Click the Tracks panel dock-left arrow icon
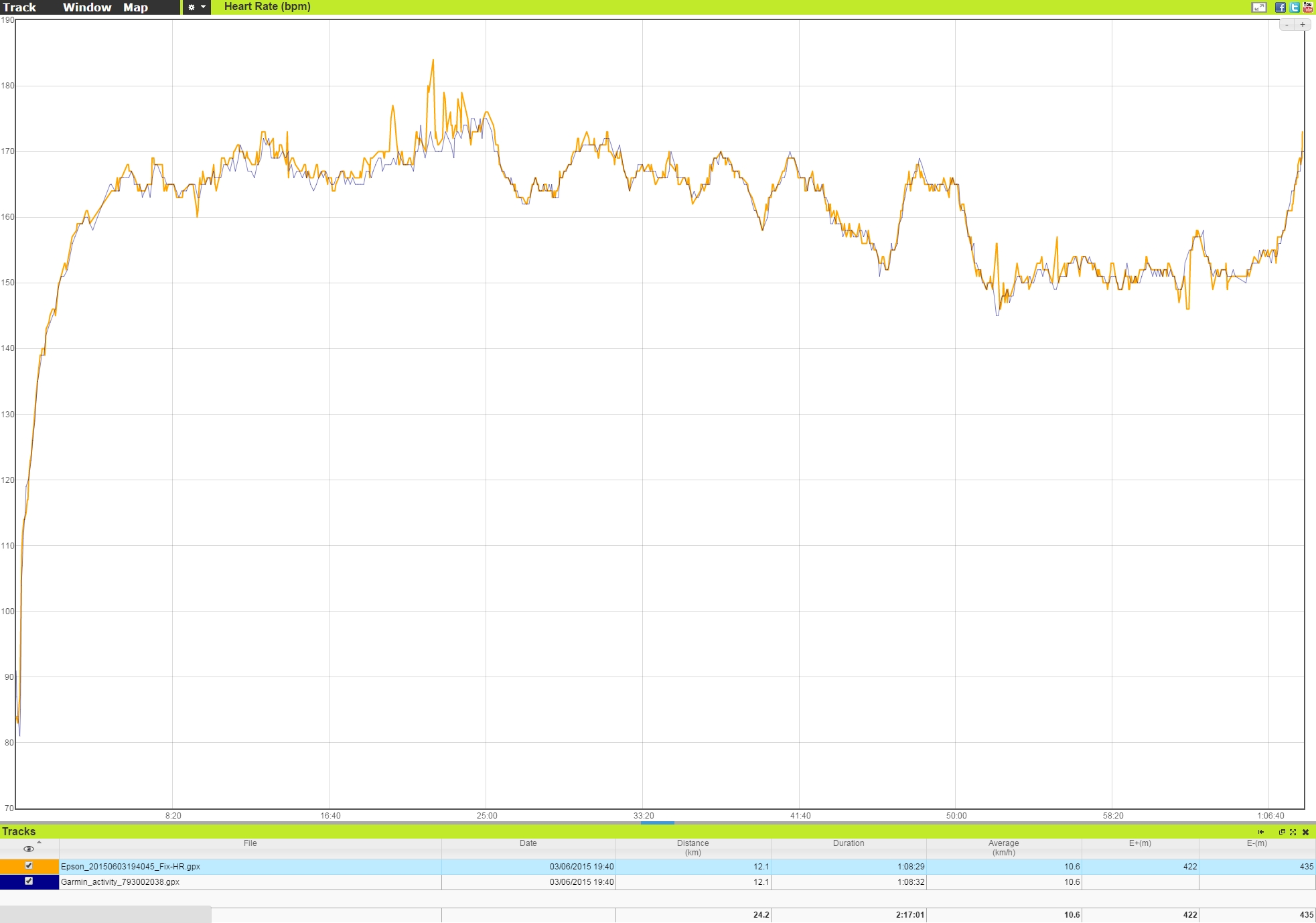 point(1261,832)
